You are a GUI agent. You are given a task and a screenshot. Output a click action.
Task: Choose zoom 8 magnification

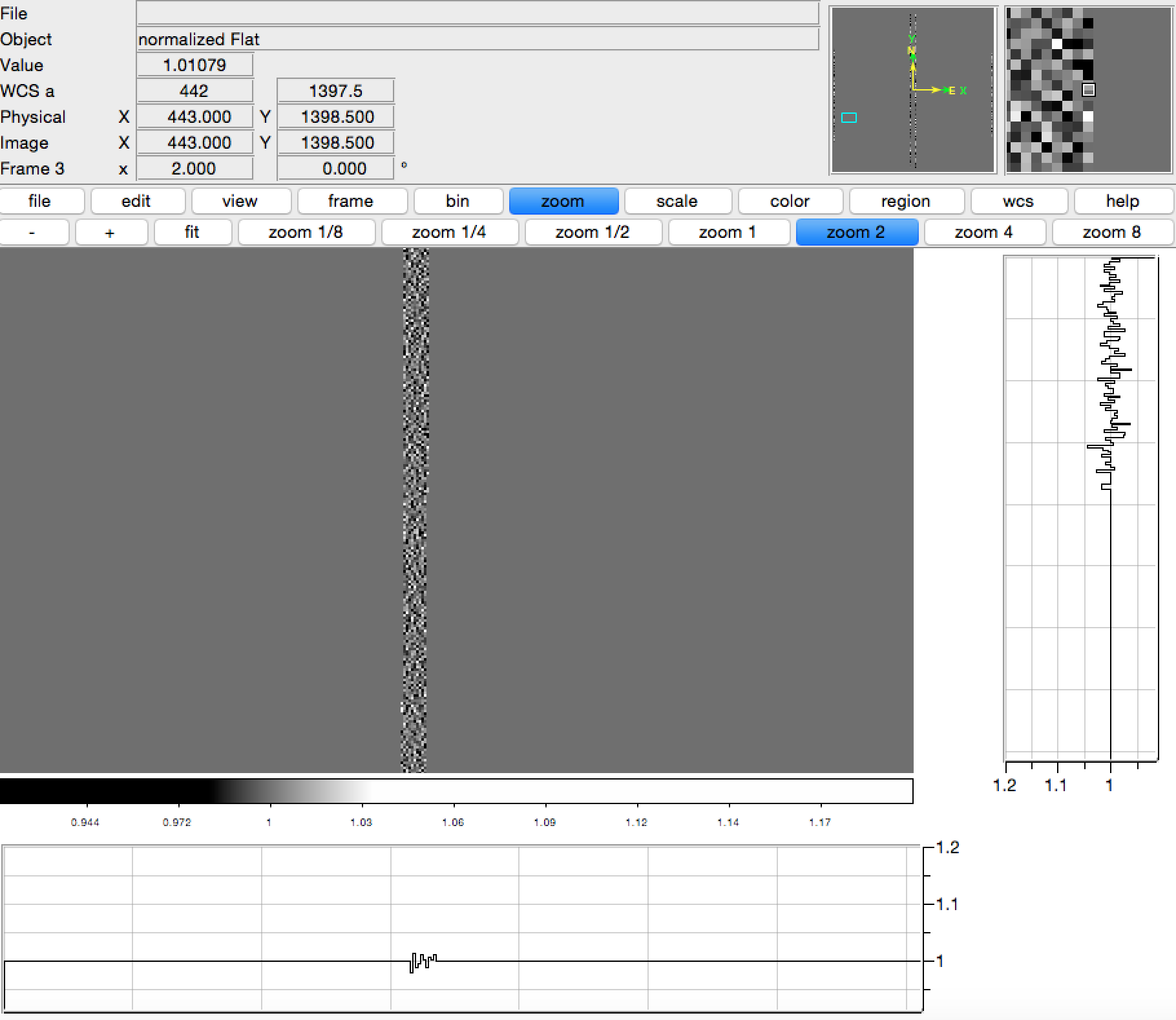(x=1111, y=232)
